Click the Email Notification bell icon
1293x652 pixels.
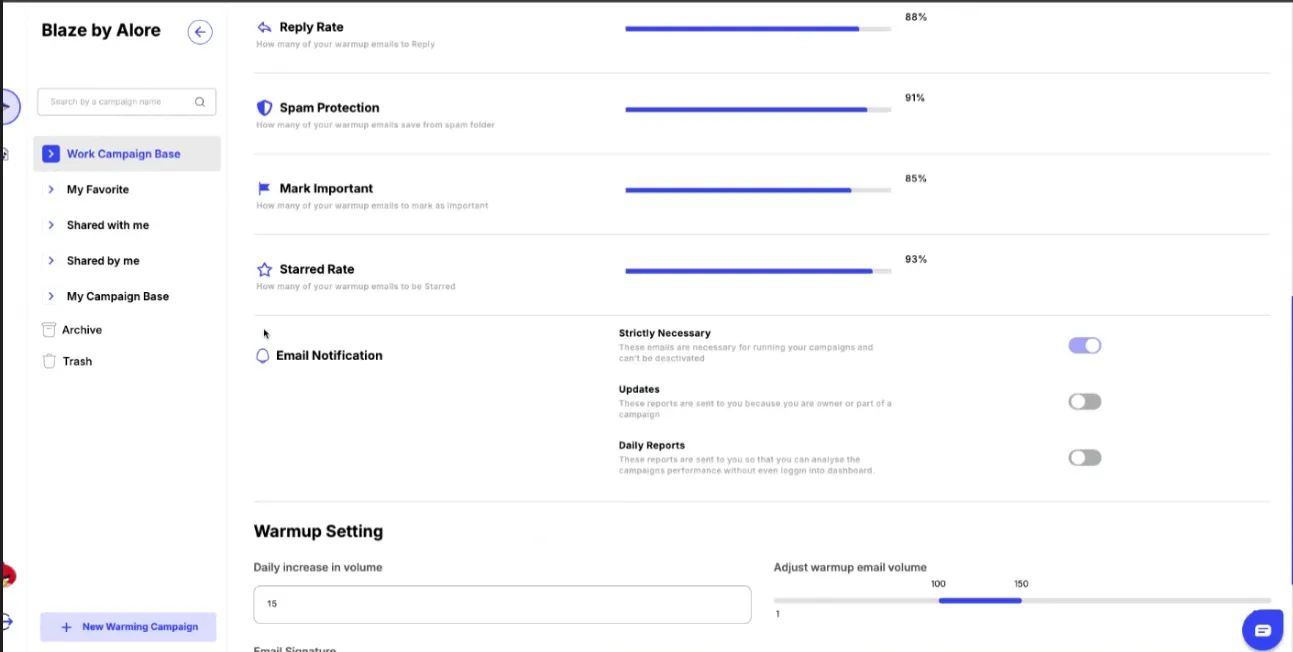click(262, 355)
